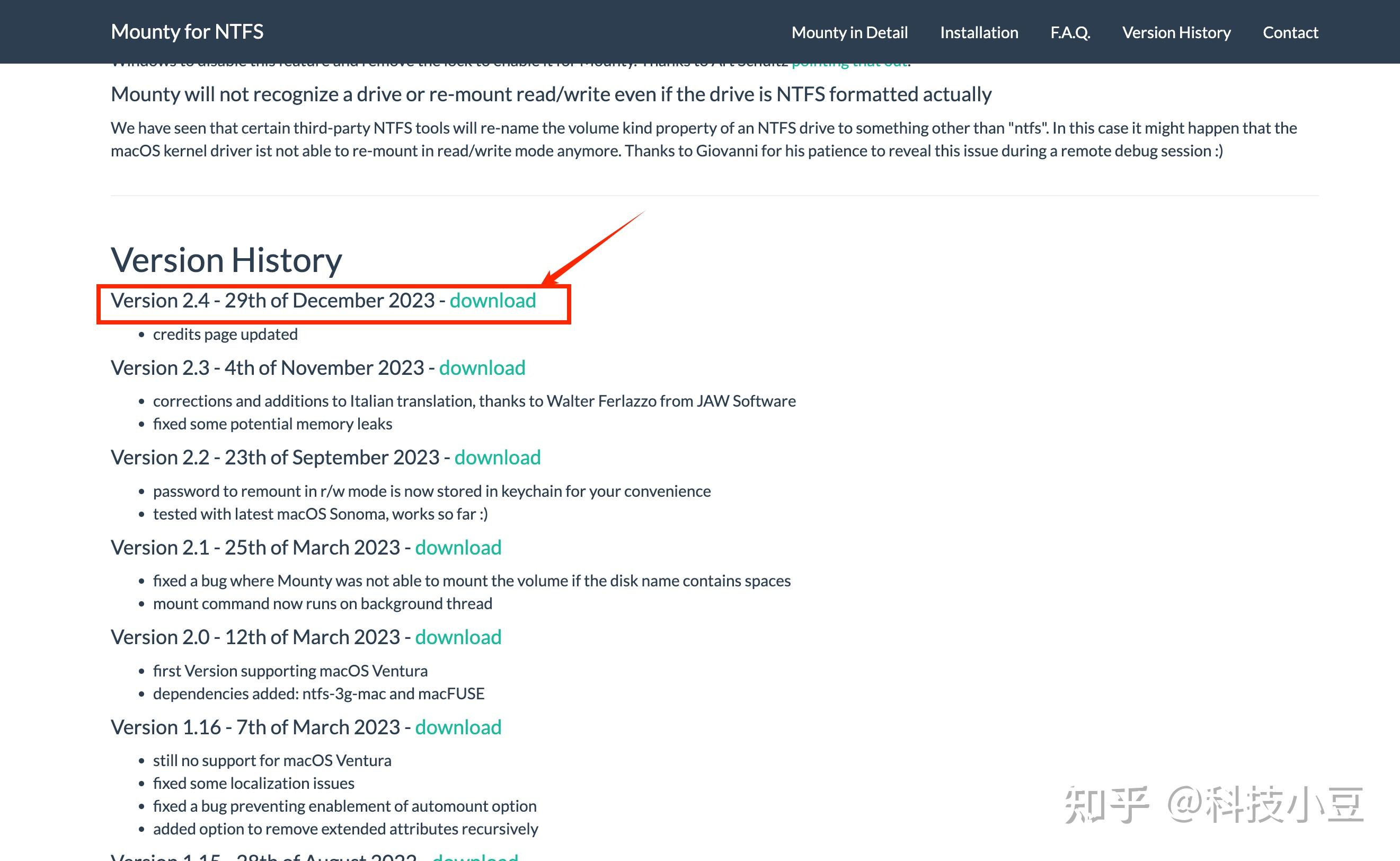Click the 'Mounty will not recognize a drive' heading
1400x861 pixels.
(x=551, y=94)
